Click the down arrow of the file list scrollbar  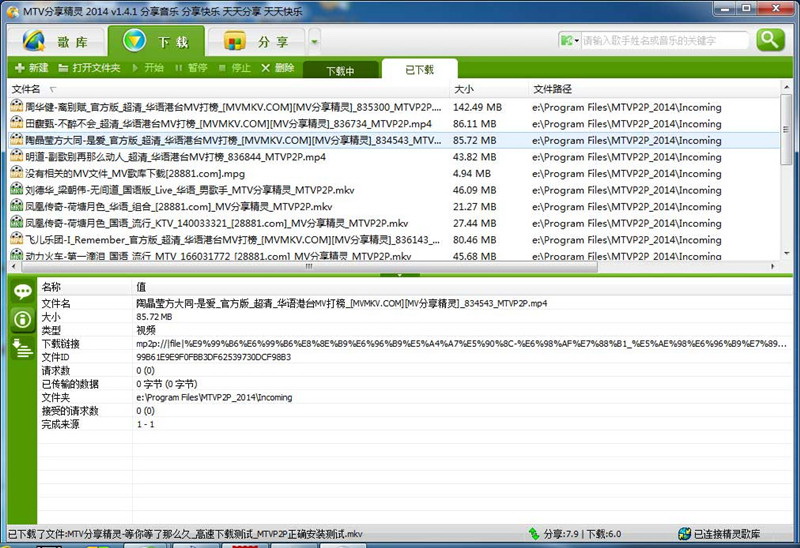(786, 254)
